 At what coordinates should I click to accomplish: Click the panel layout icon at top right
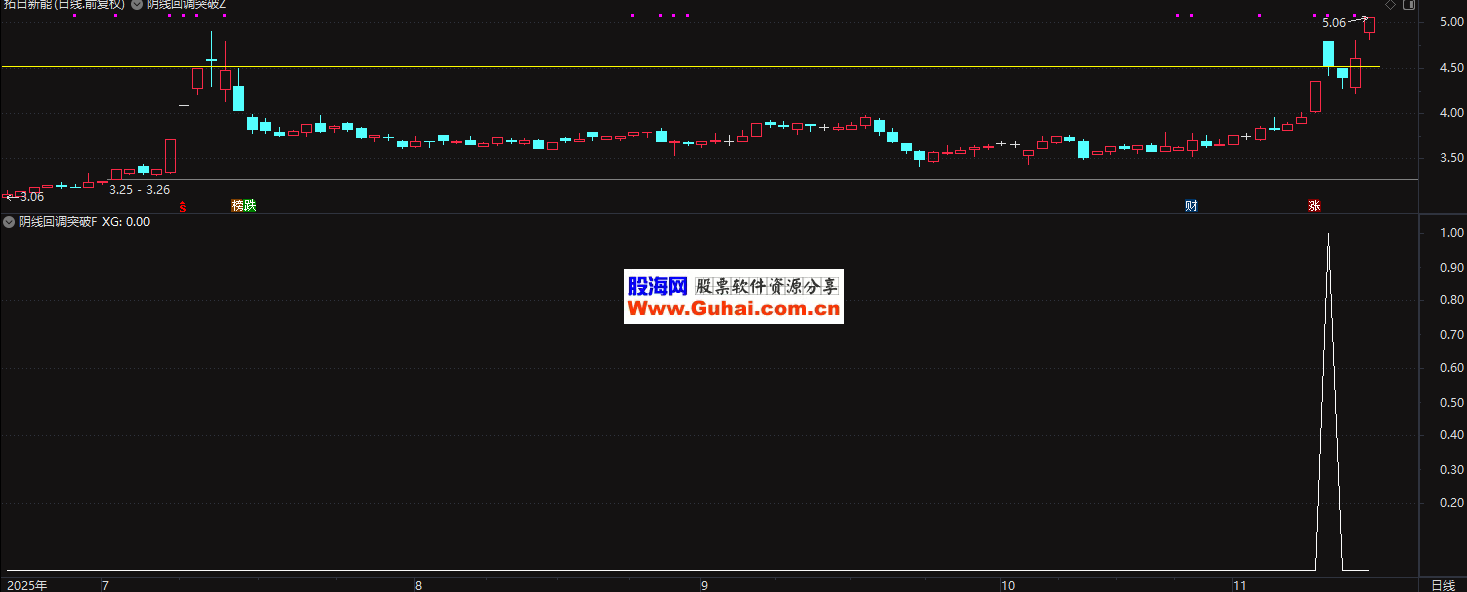(x=1409, y=5)
